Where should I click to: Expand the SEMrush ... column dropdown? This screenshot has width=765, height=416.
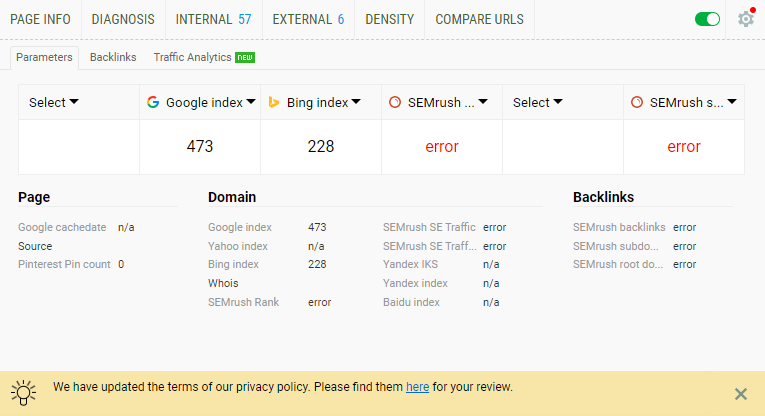[x=448, y=102]
